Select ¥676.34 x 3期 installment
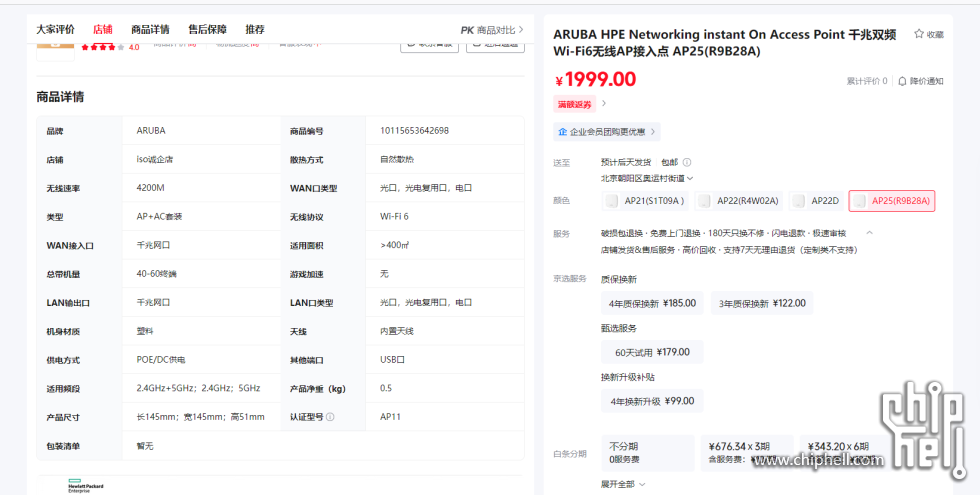The image size is (980, 495). click(x=747, y=453)
